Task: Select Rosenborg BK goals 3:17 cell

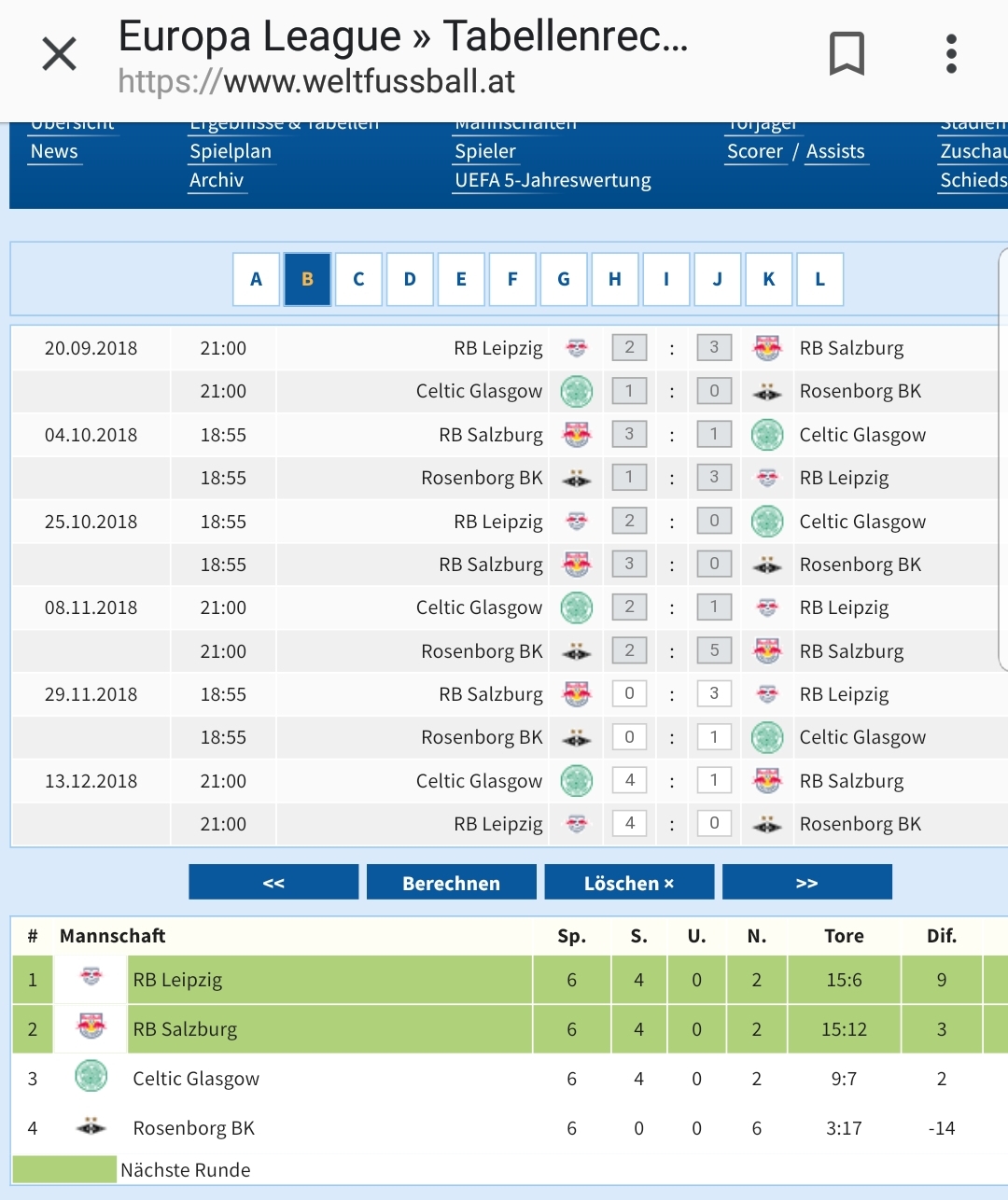Action: pyautogui.click(x=844, y=1128)
